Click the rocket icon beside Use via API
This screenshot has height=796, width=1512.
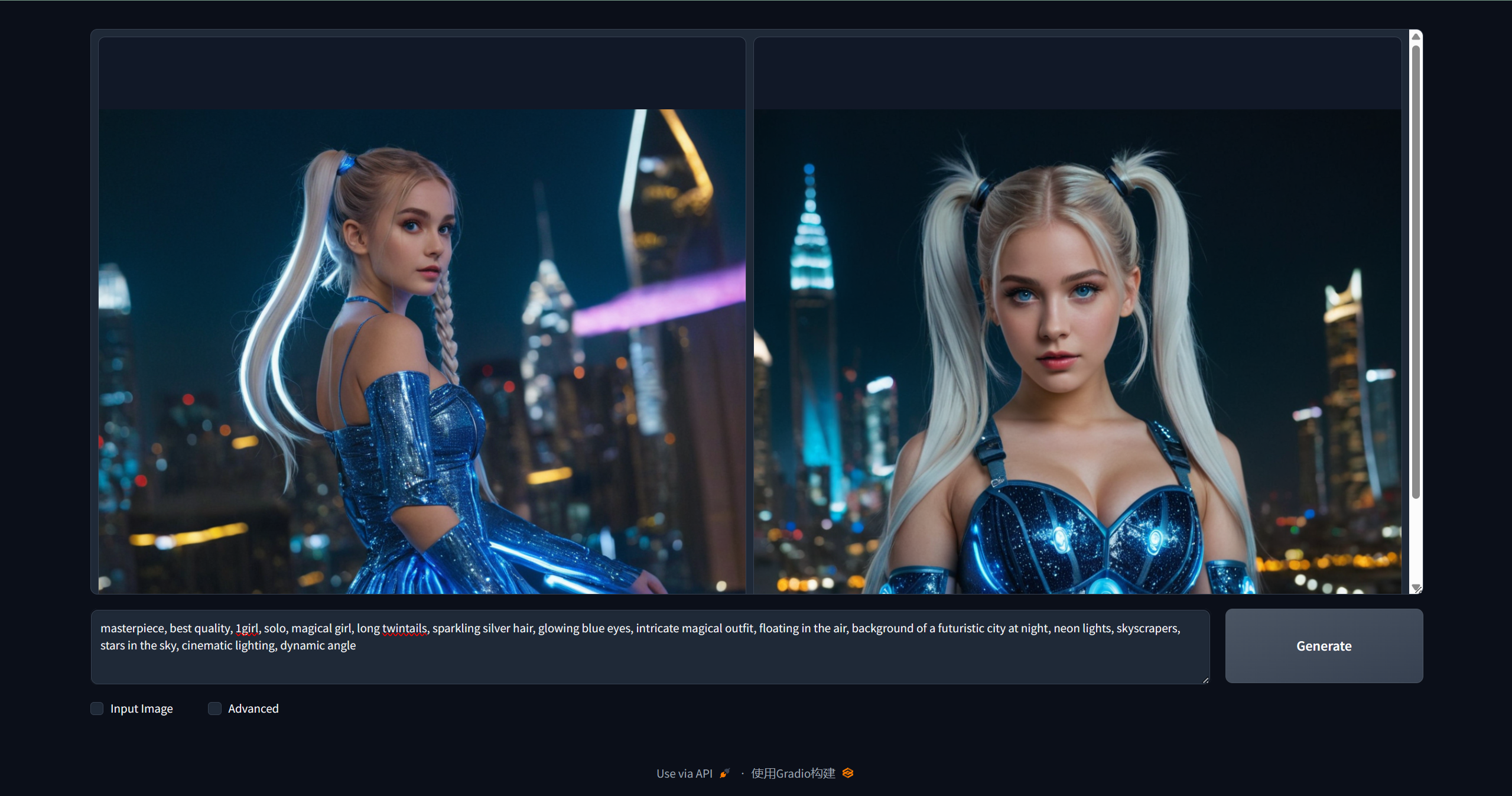724,773
